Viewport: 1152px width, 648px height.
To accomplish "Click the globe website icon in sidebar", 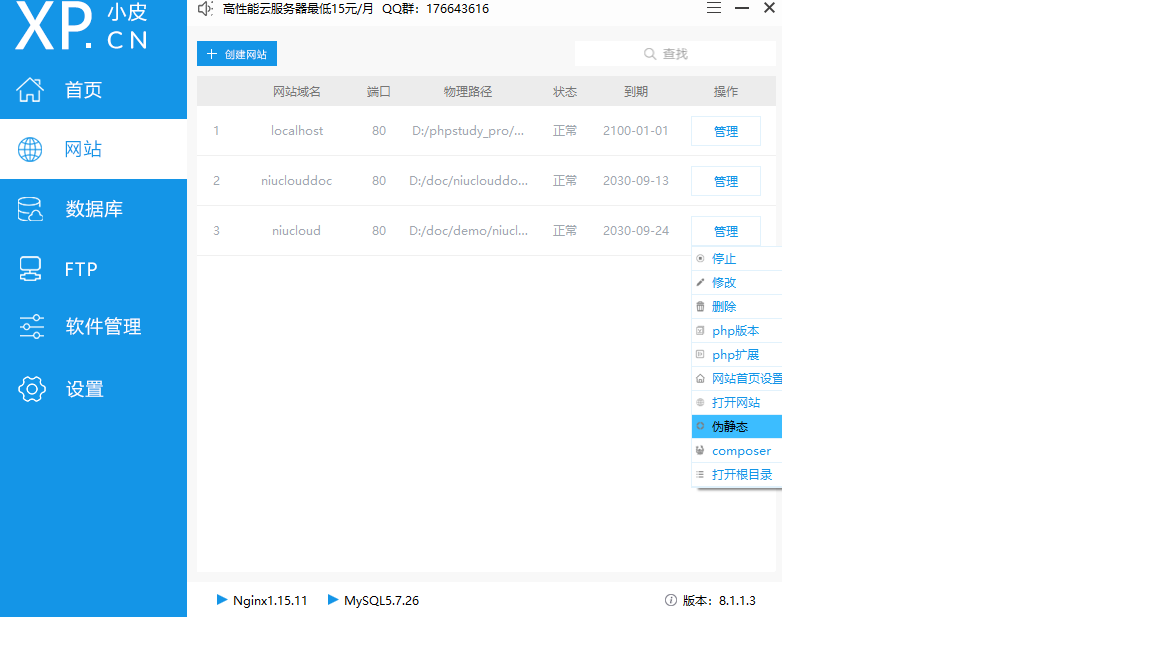I will point(31,150).
